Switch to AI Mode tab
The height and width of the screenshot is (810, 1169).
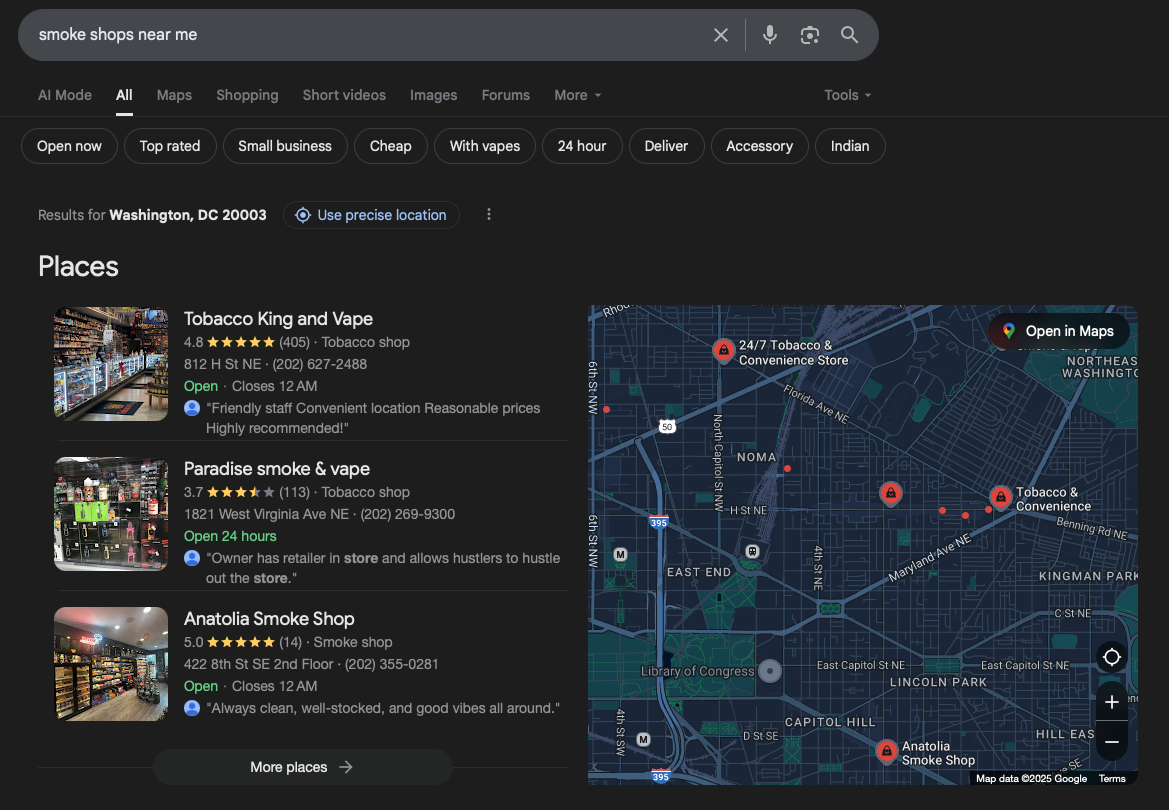pos(65,95)
